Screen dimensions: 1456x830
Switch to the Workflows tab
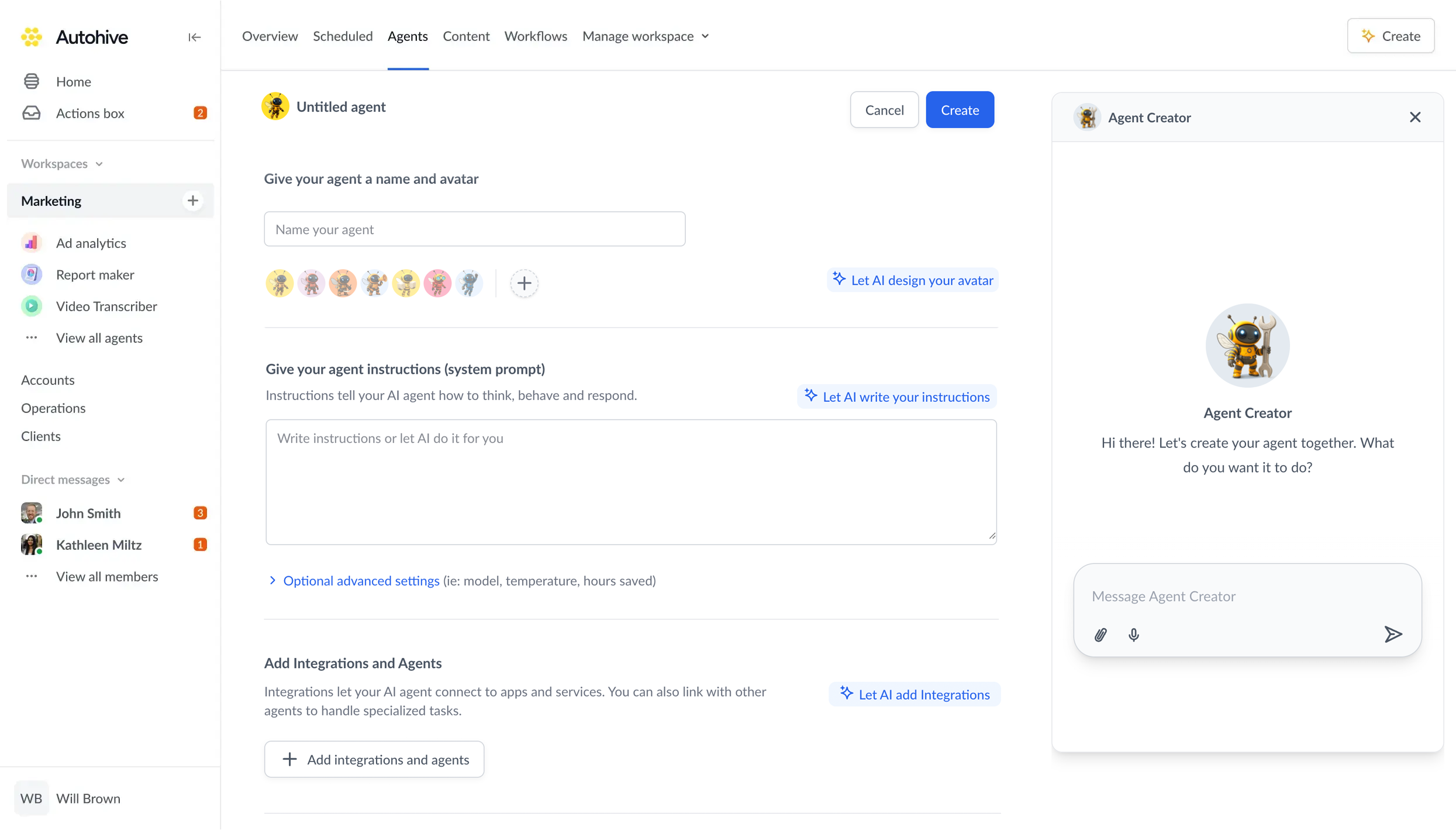pyautogui.click(x=536, y=36)
